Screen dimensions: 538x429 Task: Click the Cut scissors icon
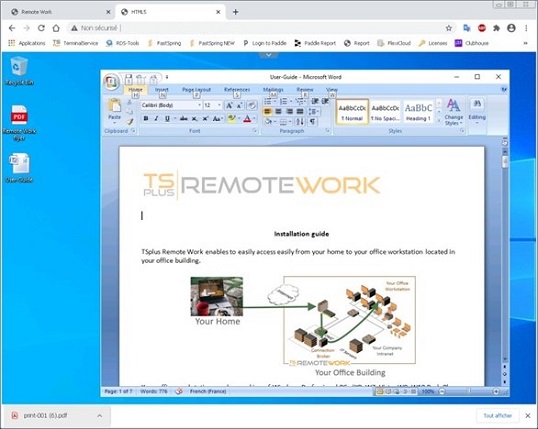130,102
